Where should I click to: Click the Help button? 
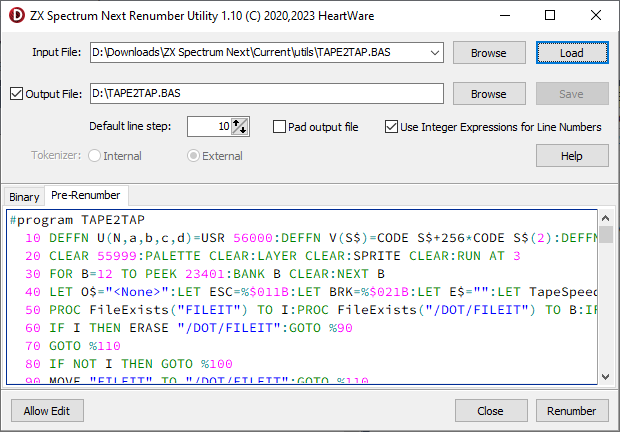(572, 156)
